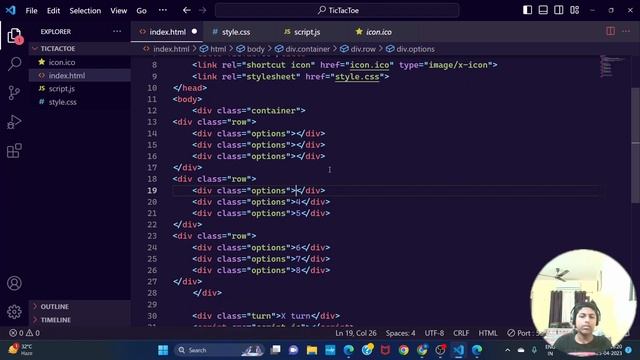640x360 pixels.
Task: Click the div.options breadcrumb
Action: click(x=411, y=49)
